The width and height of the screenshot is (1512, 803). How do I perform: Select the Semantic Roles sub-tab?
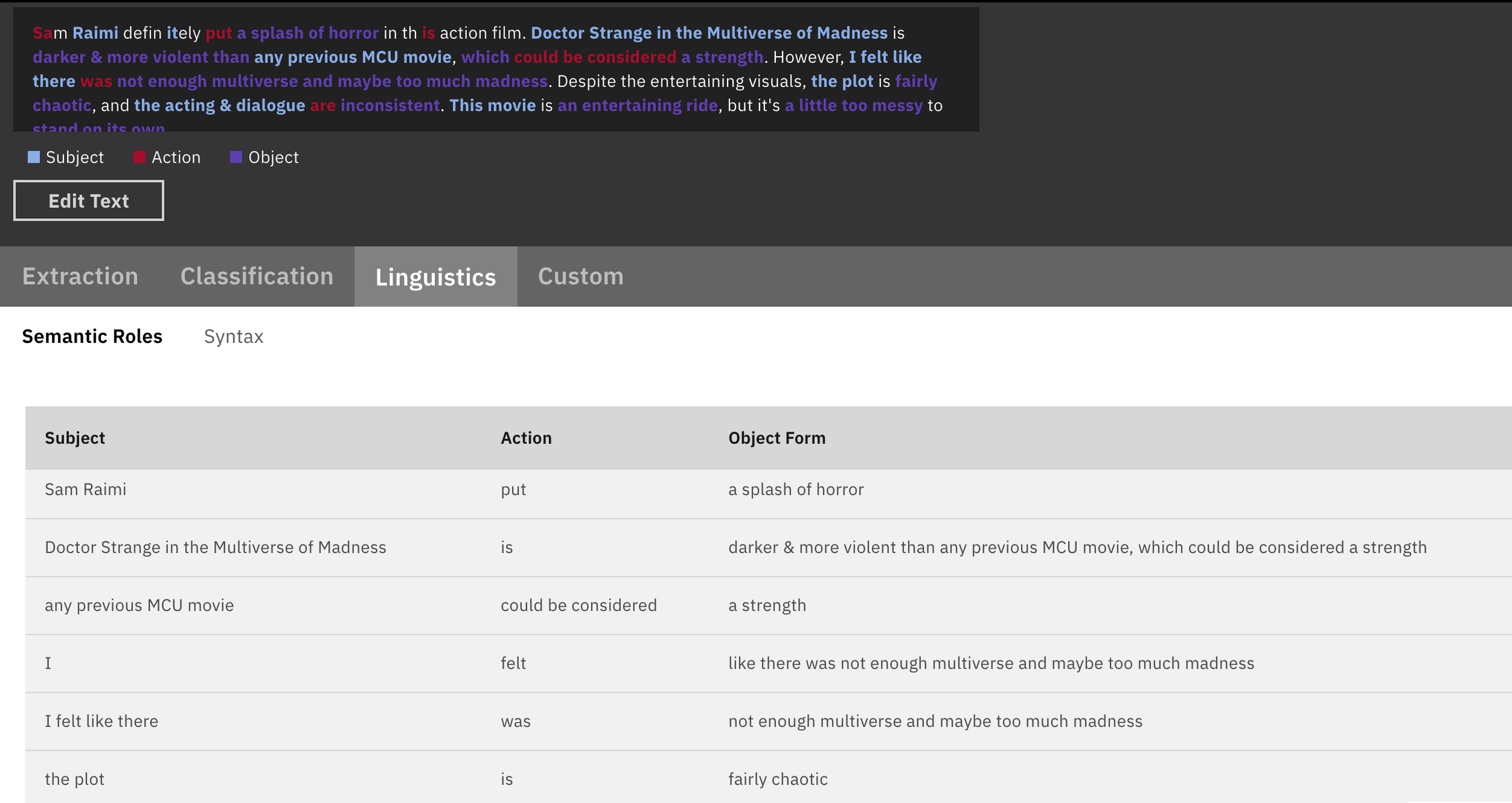[x=92, y=336]
